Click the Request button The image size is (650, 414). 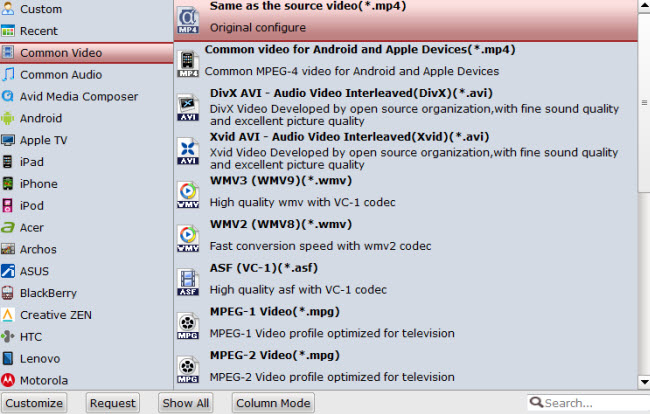(x=112, y=403)
